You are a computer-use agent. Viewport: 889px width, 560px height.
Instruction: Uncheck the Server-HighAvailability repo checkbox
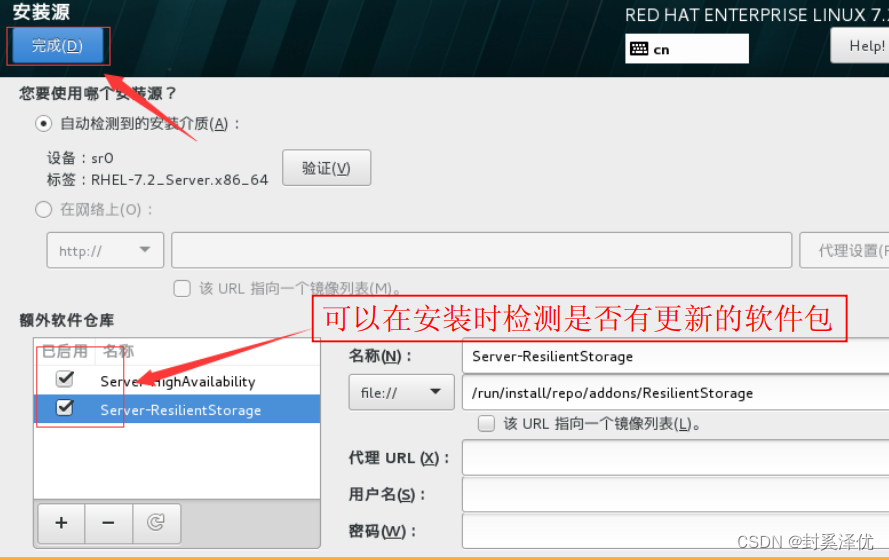point(65,379)
